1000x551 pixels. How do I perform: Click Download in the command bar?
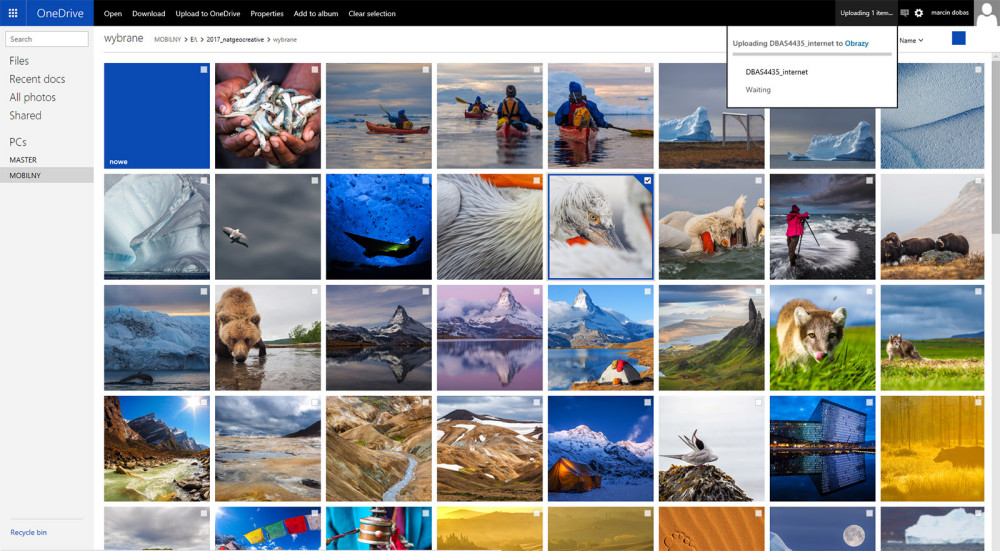[149, 13]
